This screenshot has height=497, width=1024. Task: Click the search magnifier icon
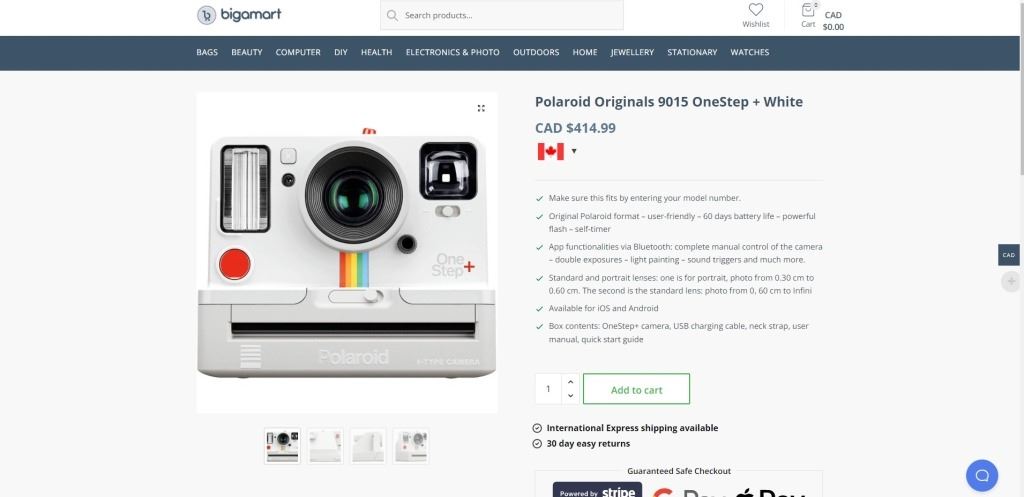392,15
